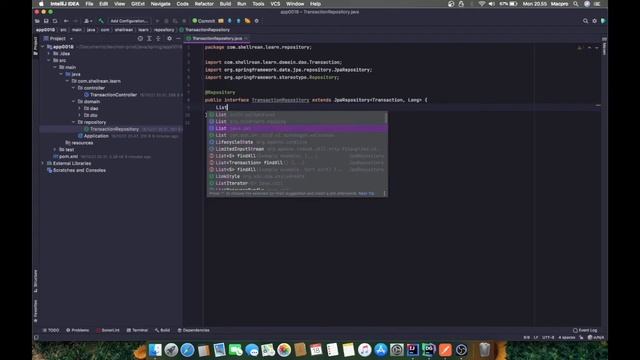This screenshot has height=360, width=640.
Task: Open the Event Log
Action: [585, 330]
